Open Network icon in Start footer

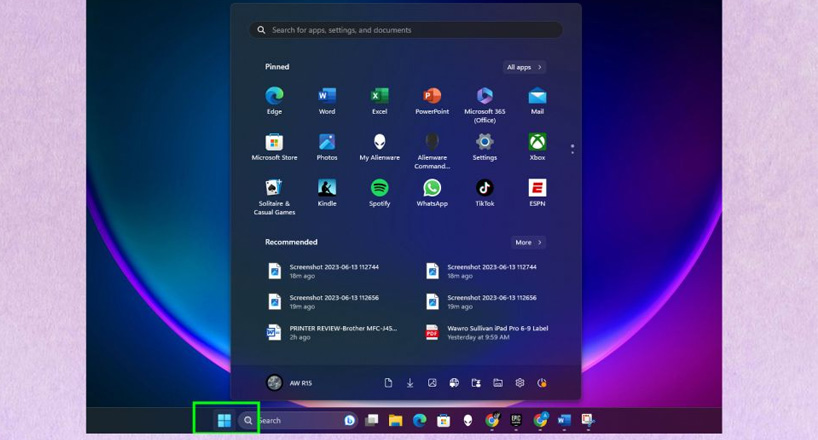tap(454, 383)
